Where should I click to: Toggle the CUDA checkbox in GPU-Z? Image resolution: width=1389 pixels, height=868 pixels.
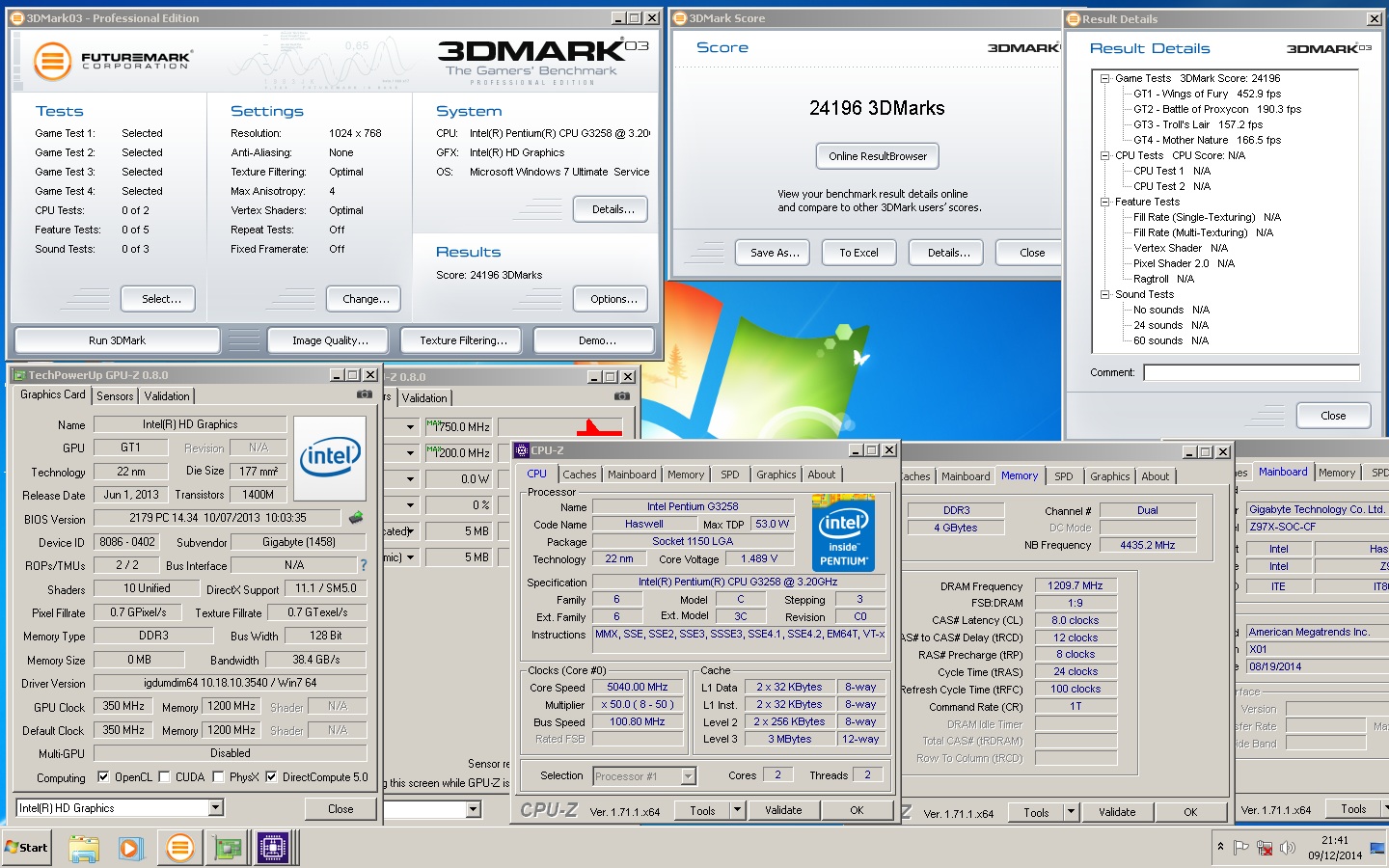click(164, 776)
